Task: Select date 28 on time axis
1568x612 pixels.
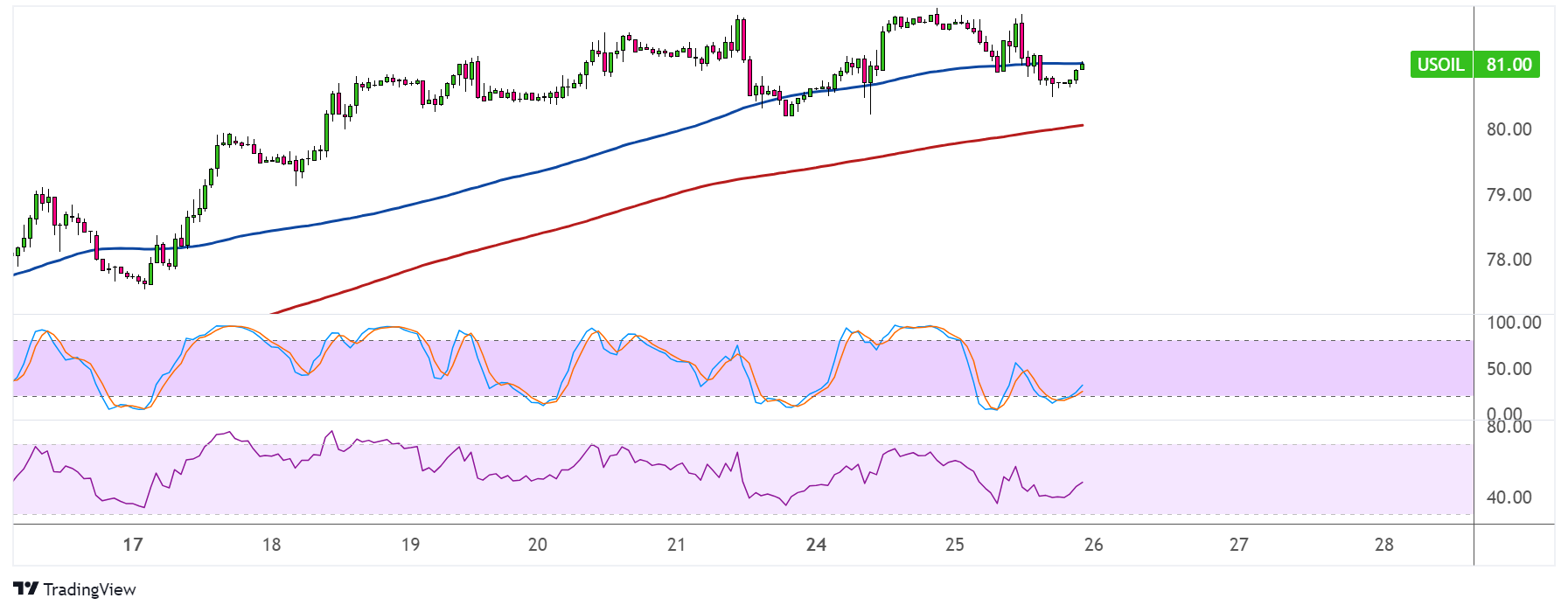Action: 1383,545
